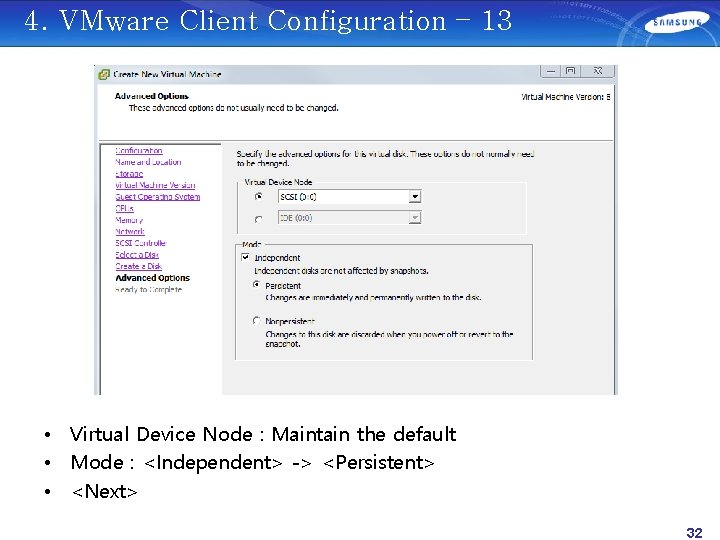Screen dimensions: 720x540
Task: Open the SCSI (0:0) dropdown arrow
Action: click(415, 197)
